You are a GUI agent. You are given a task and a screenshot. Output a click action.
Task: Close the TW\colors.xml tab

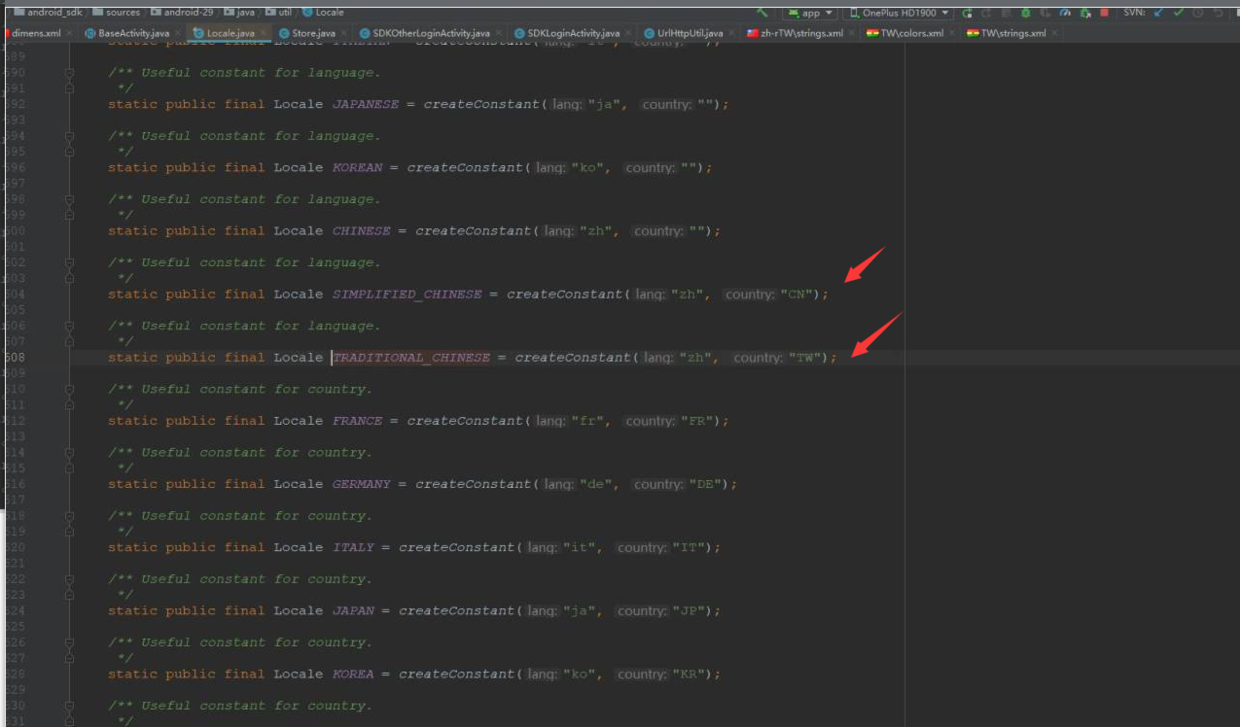click(x=953, y=33)
